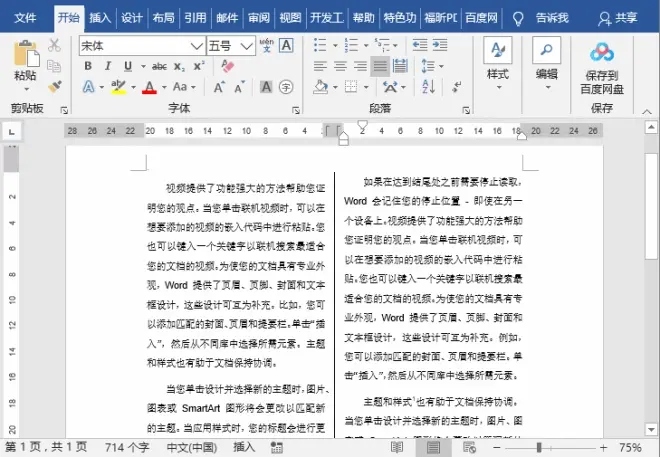This screenshot has width=660, height=457.
Task: Sort text A to Z
Action: point(428,87)
